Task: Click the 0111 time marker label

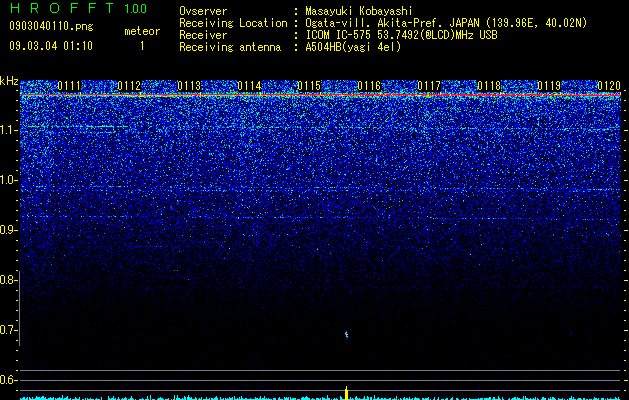Action: tap(69, 86)
